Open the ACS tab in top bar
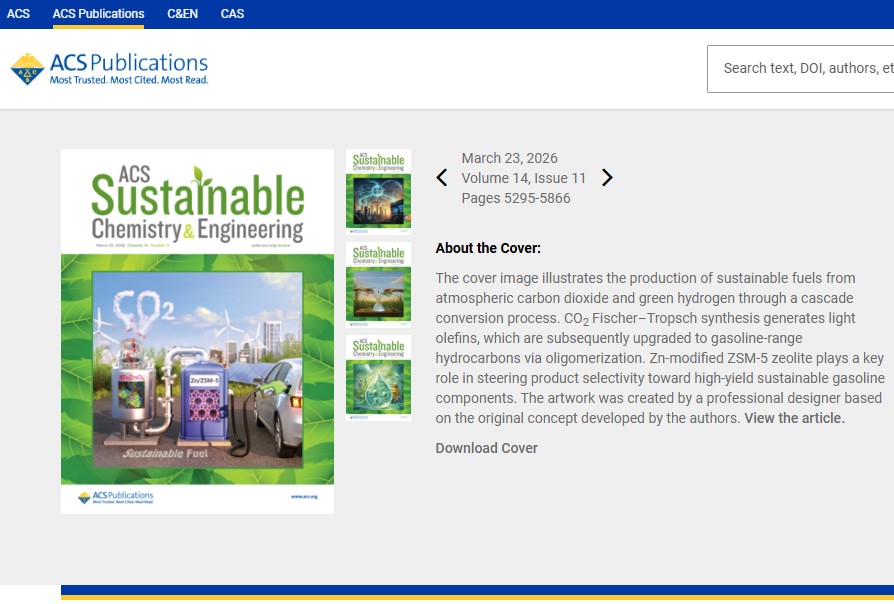This screenshot has width=894, height=604. 18,14
